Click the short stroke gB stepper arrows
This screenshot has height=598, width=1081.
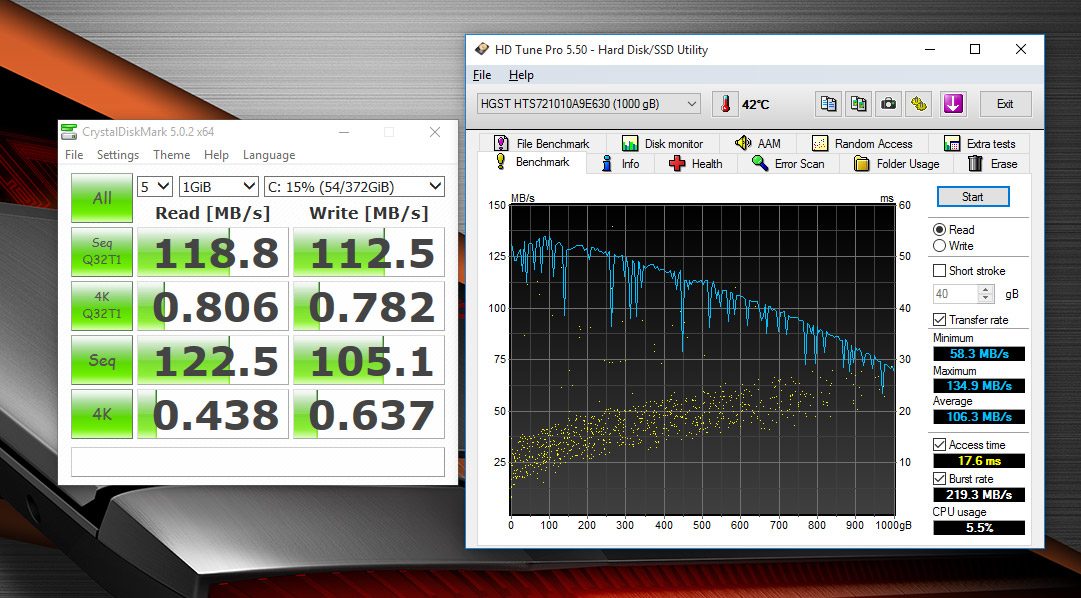tap(986, 294)
